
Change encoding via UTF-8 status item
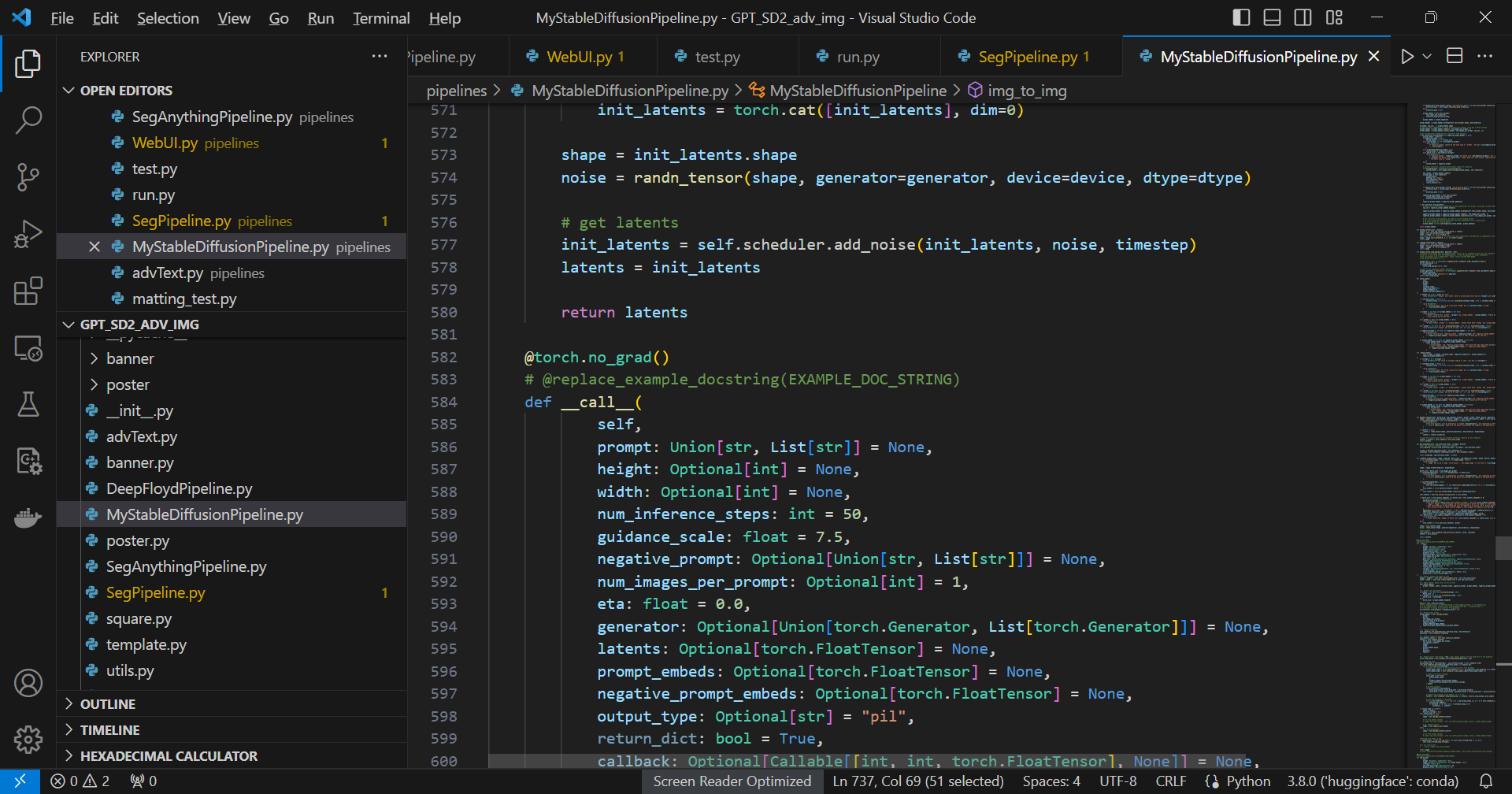(1118, 781)
